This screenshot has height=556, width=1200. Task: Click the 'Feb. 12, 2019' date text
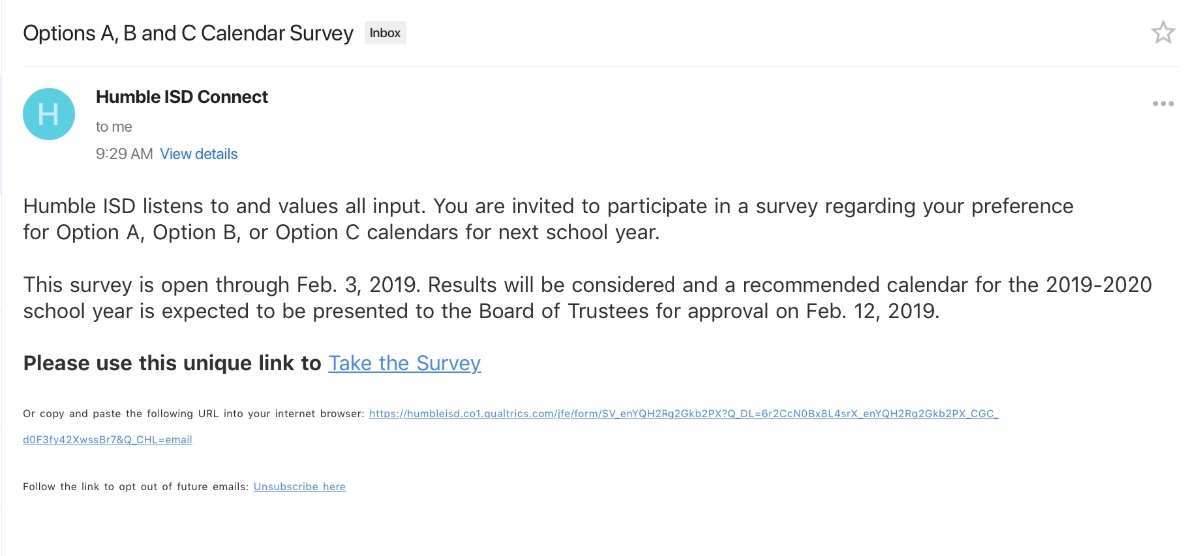[872, 310]
